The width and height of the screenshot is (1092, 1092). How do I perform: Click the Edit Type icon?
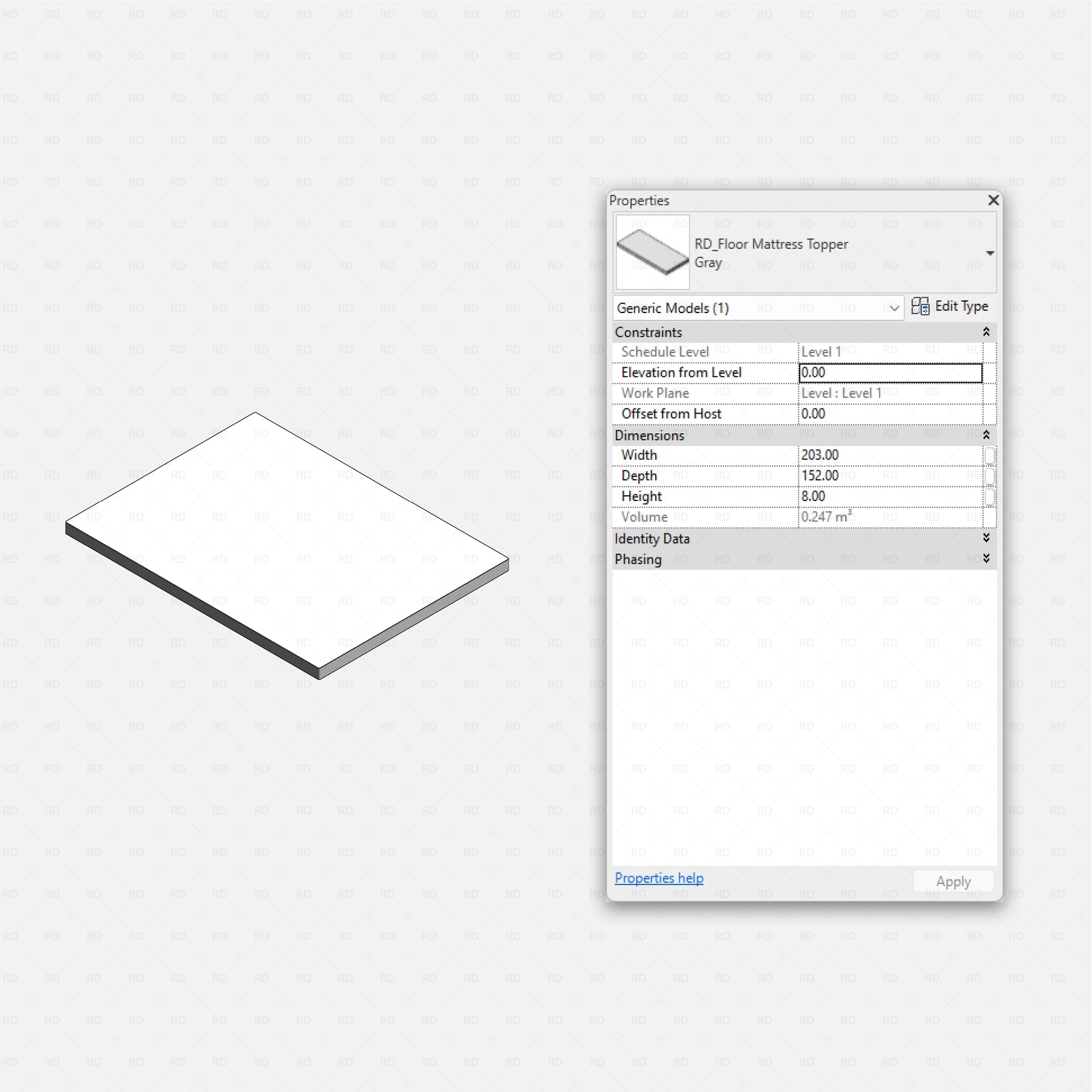(x=920, y=306)
